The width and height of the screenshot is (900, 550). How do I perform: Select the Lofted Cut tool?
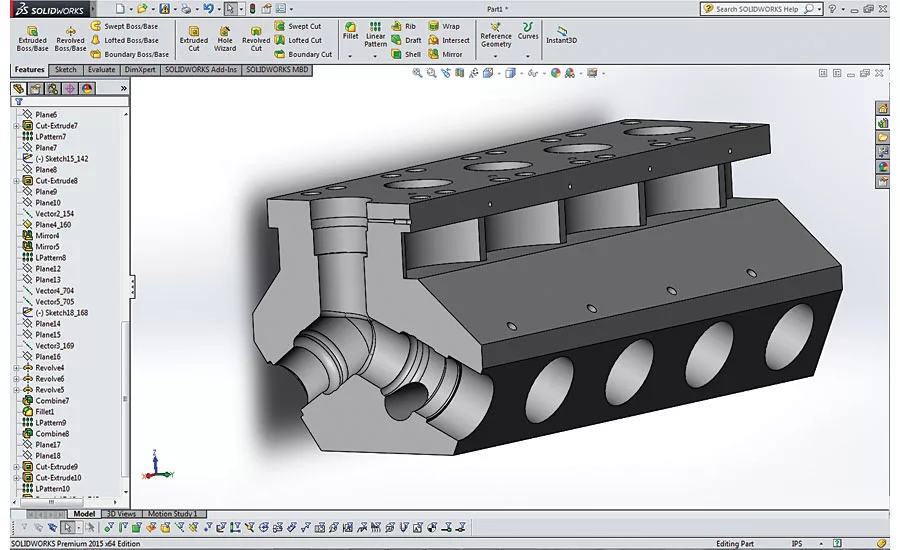(x=298, y=40)
